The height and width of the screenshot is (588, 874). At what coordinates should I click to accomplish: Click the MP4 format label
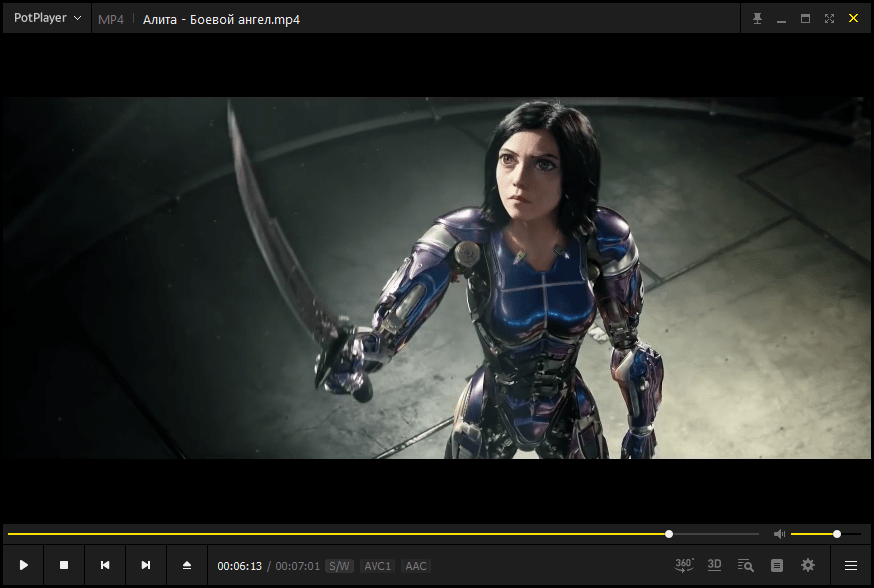[x=111, y=20]
